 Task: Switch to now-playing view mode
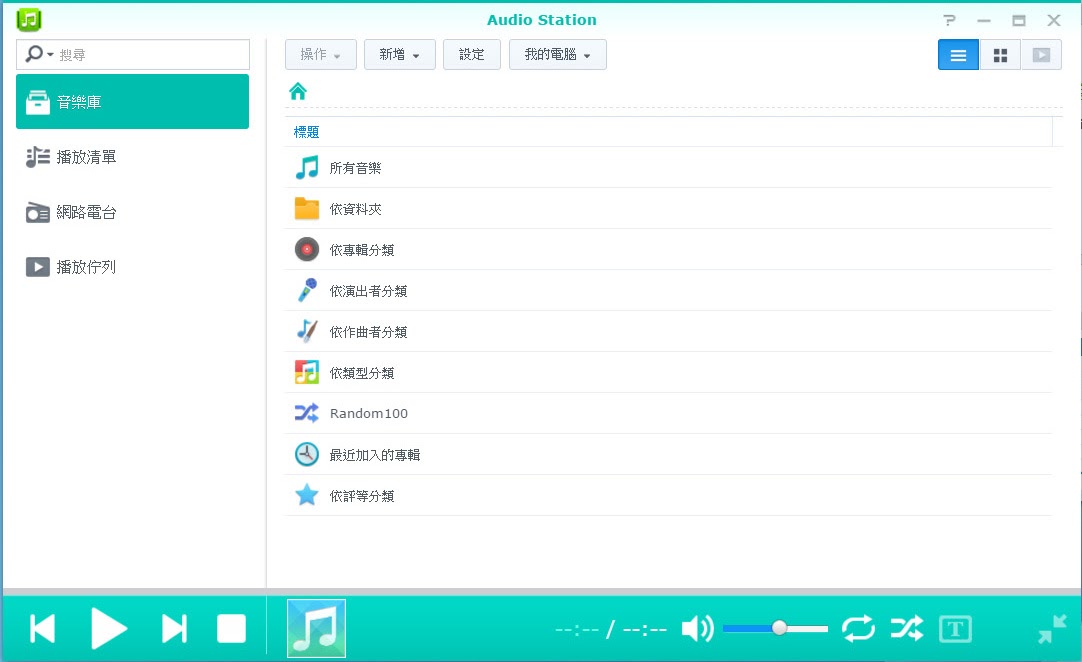[1041, 55]
